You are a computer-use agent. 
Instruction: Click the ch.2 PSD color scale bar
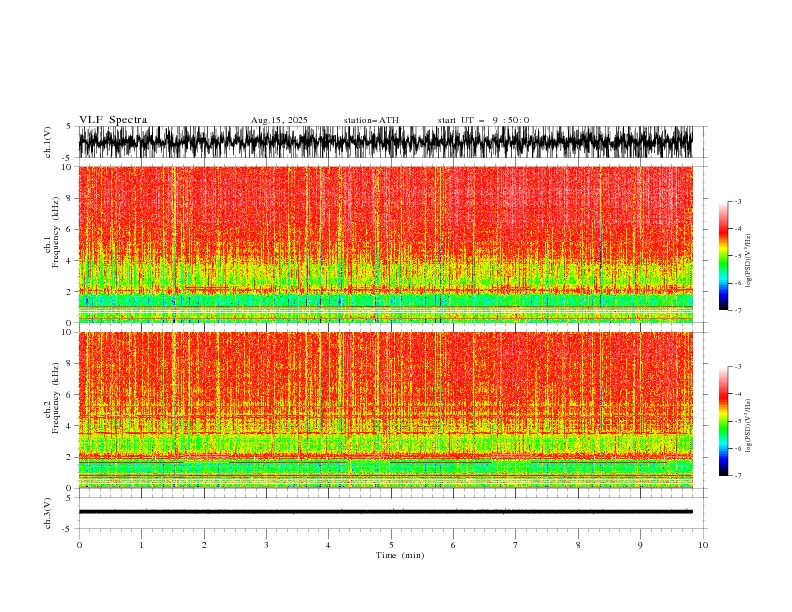point(723,421)
